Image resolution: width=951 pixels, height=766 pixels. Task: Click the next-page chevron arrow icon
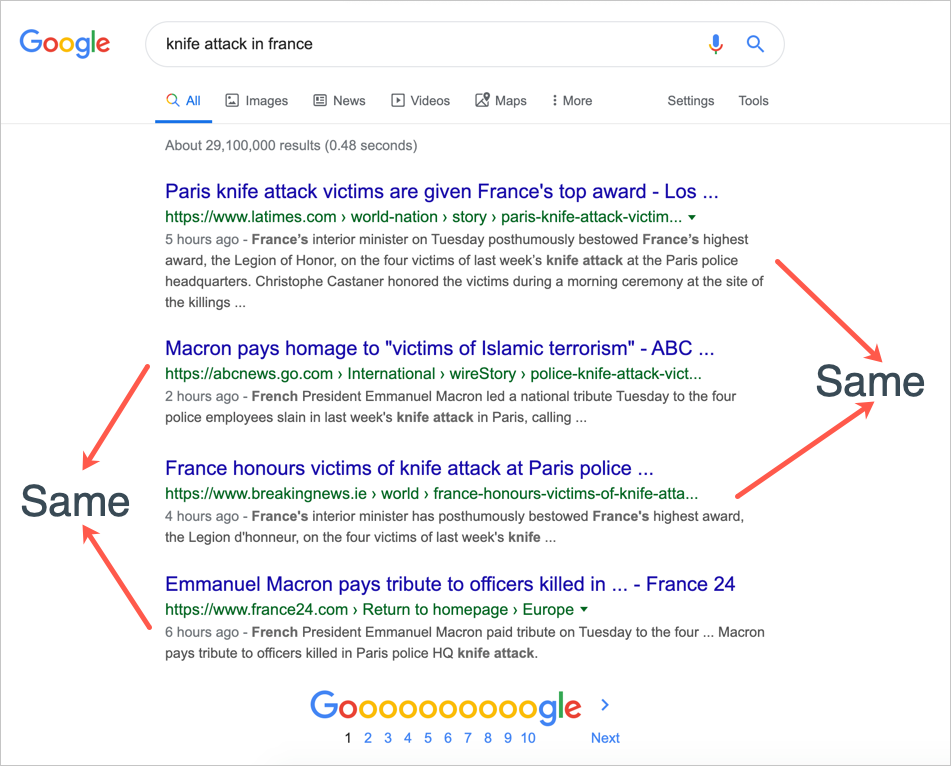[x=604, y=705]
